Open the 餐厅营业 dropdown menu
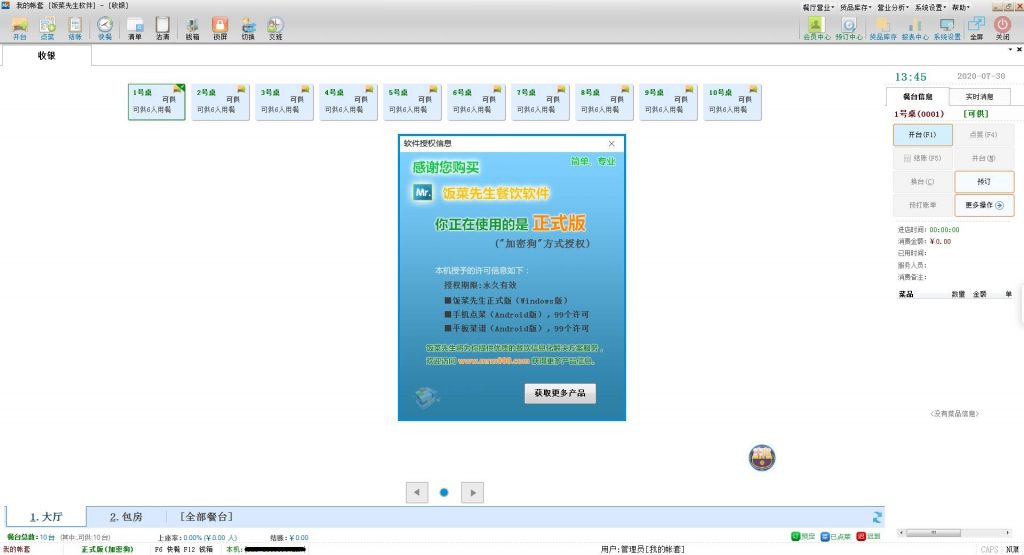Viewport: 1024px width, 555px height. point(818,7)
